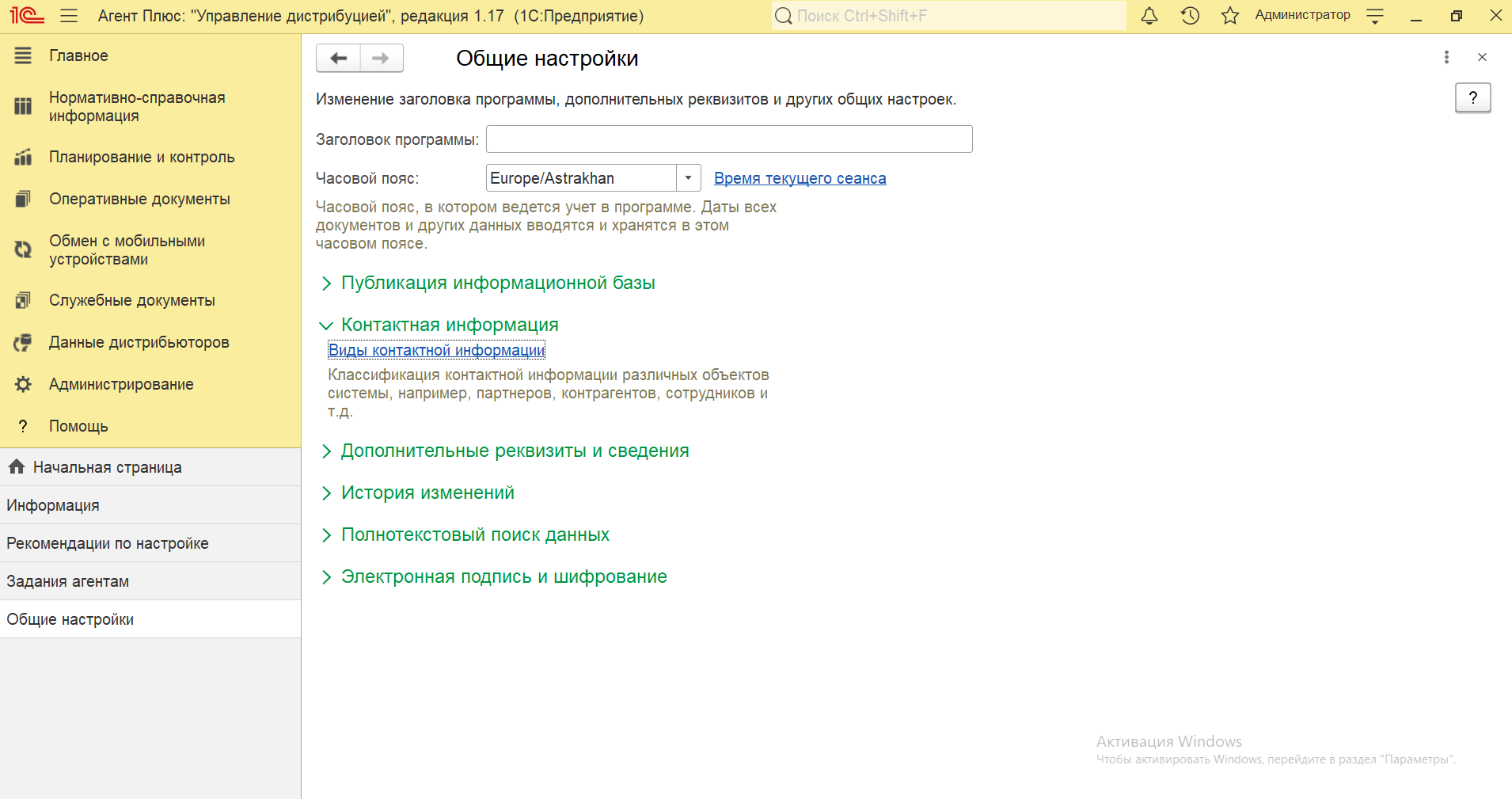This screenshot has width=1512, height=799.
Task: Open history clock icon
Action: 1190,15
